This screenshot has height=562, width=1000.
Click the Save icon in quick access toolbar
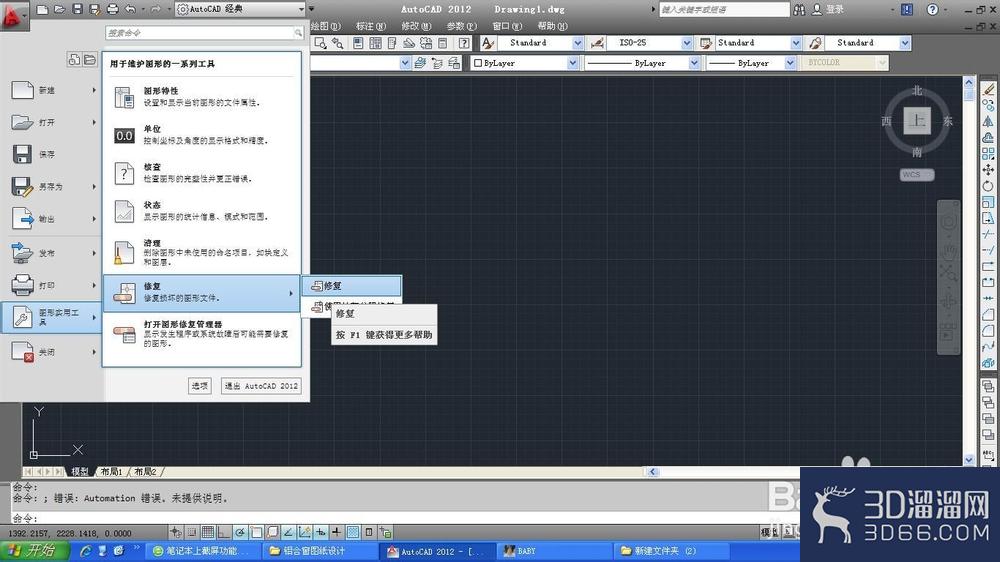[x=77, y=9]
